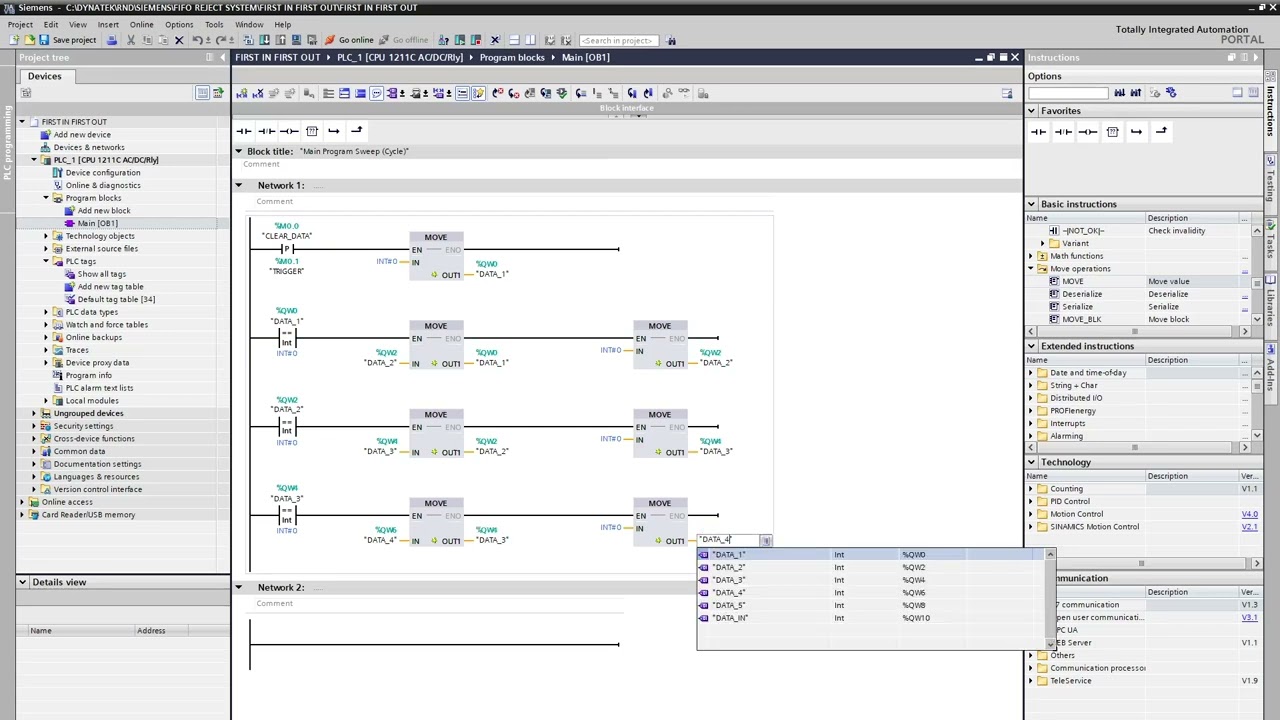Expand Watch and force tables

46,325
